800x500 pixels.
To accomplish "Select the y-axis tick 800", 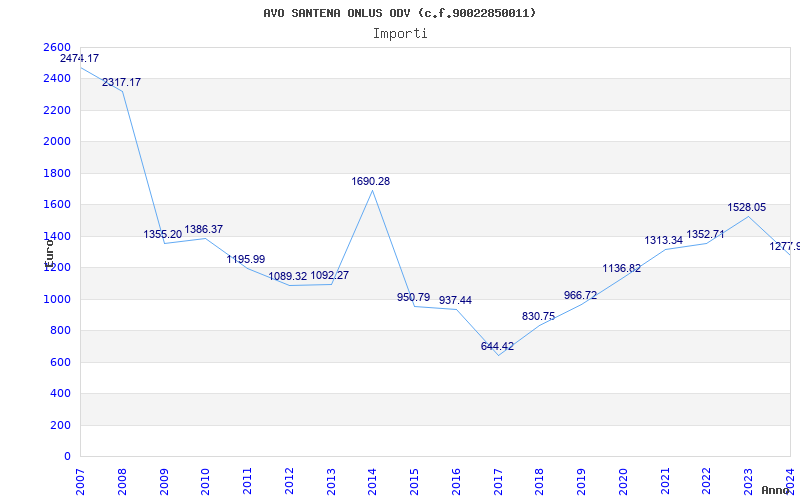I will click(61, 331).
